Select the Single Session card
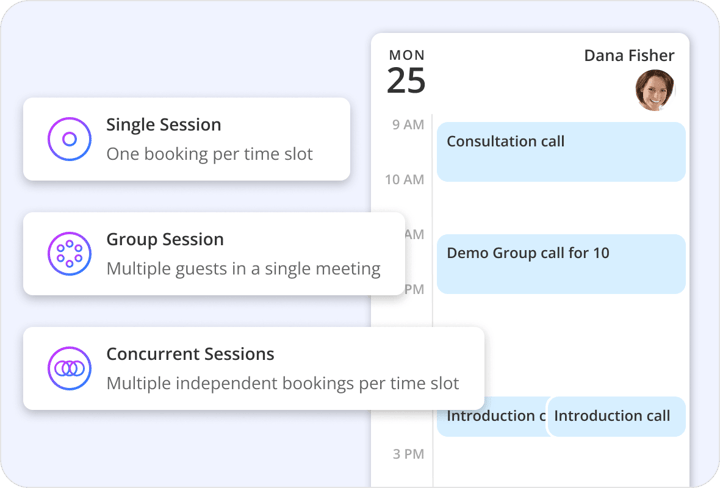 (186, 139)
